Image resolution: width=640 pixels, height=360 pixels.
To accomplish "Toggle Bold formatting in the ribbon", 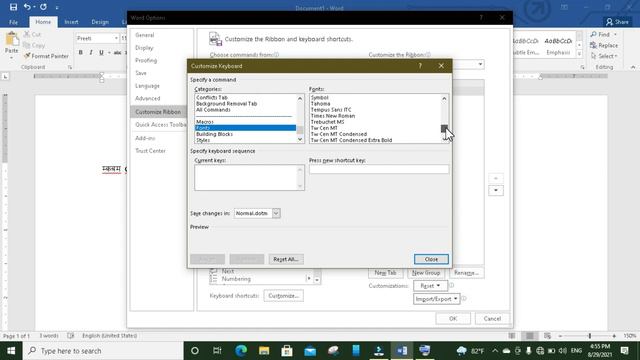I will [x=80, y=52].
